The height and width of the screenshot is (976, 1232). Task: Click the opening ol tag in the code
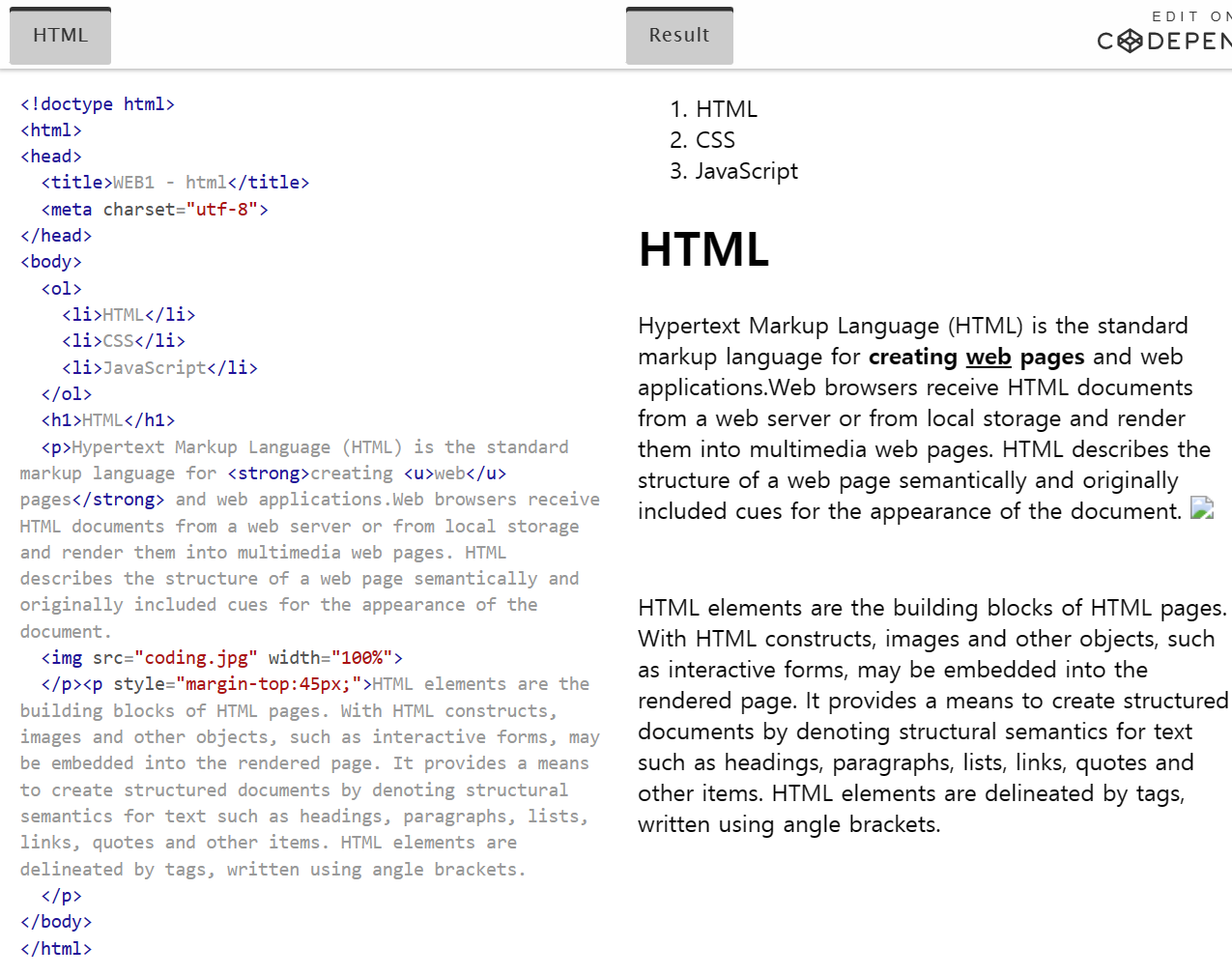(x=62, y=287)
